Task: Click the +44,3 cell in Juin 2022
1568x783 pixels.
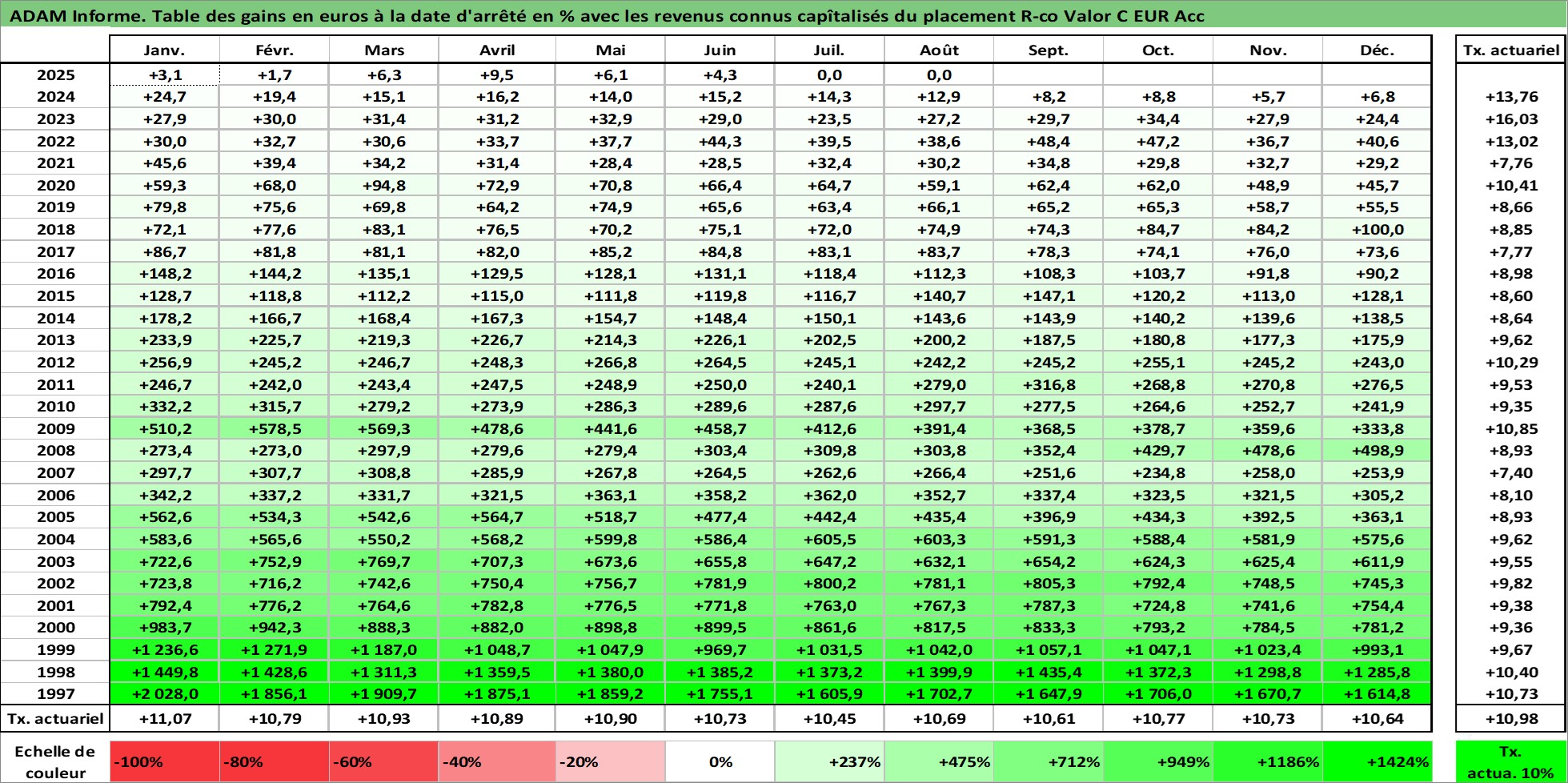Action: click(720, 142)
